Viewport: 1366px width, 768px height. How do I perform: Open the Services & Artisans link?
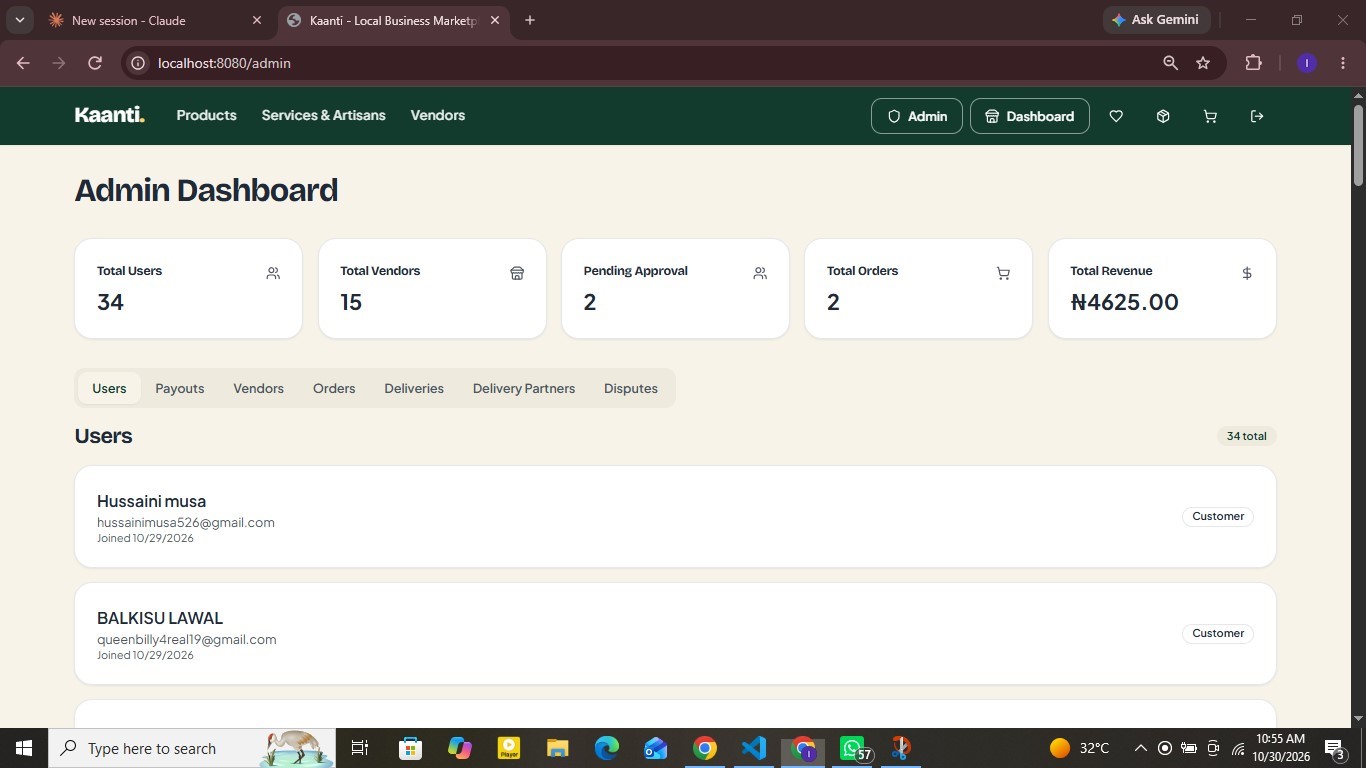(x=324, y=115)
